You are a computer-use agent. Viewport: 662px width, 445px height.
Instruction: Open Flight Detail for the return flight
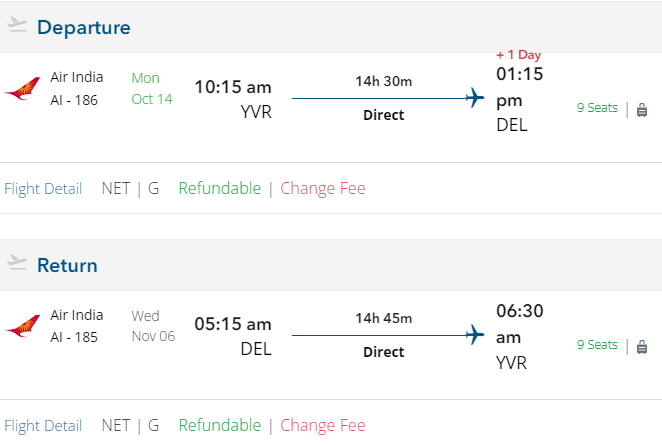click(43, 425)
